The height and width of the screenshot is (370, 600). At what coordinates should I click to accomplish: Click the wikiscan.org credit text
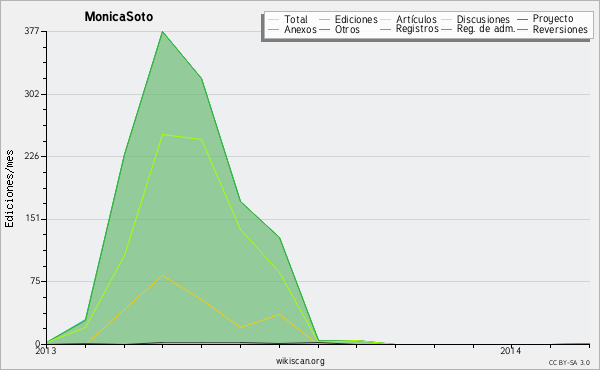pos(300,361)
